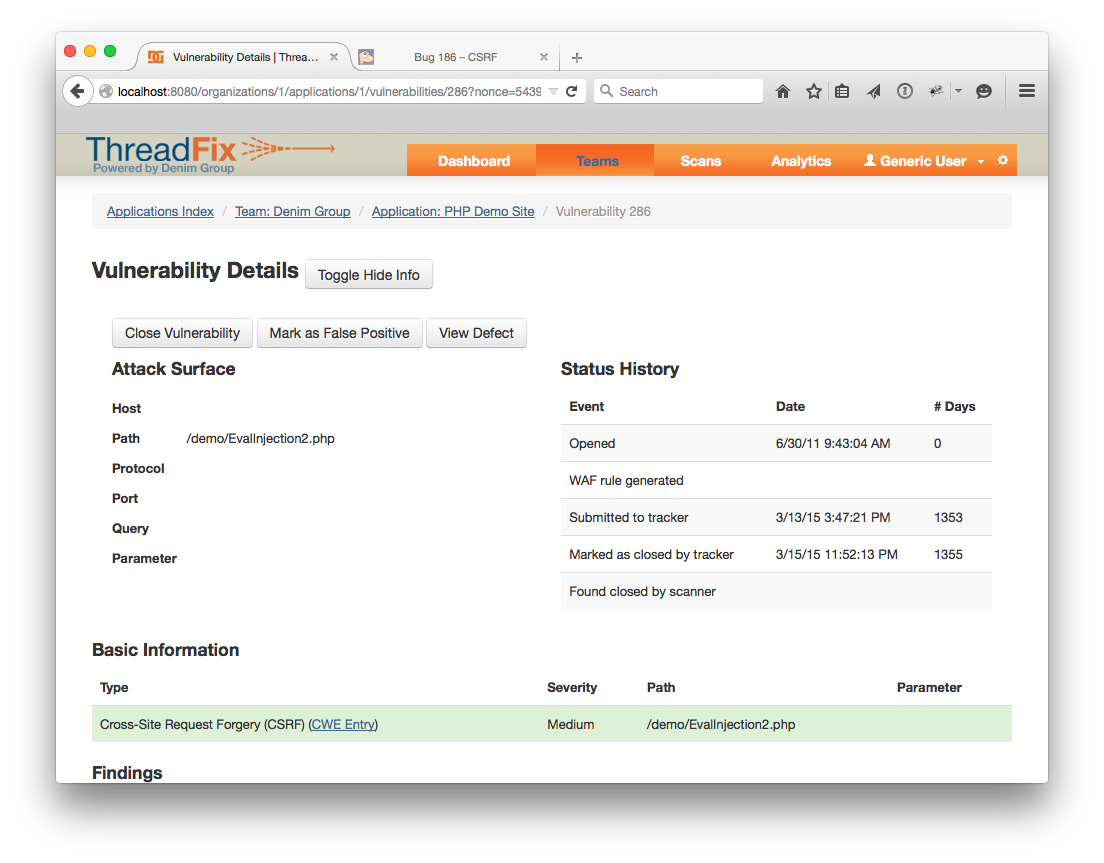Click the WAF rule generated event

(x=626, y=480)
